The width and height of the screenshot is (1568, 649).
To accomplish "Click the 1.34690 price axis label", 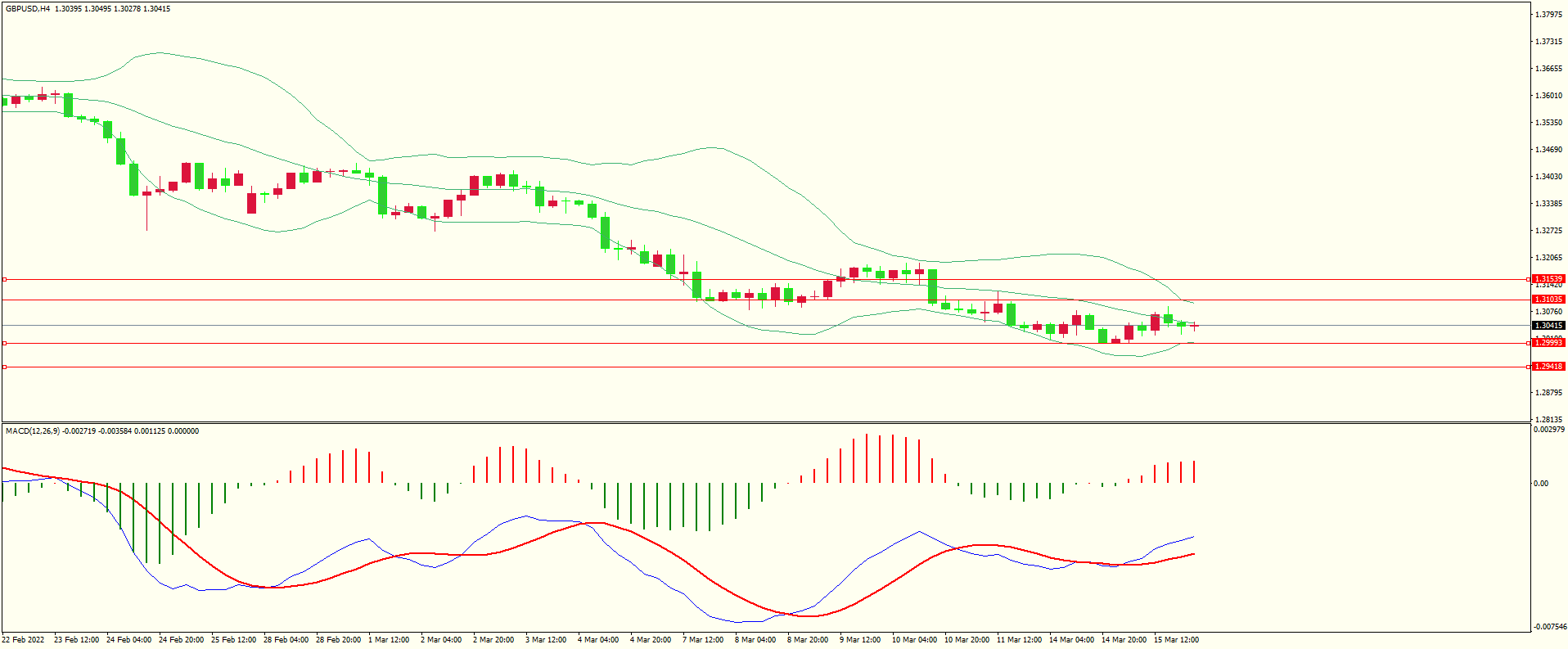I will tap(1548, 150).
